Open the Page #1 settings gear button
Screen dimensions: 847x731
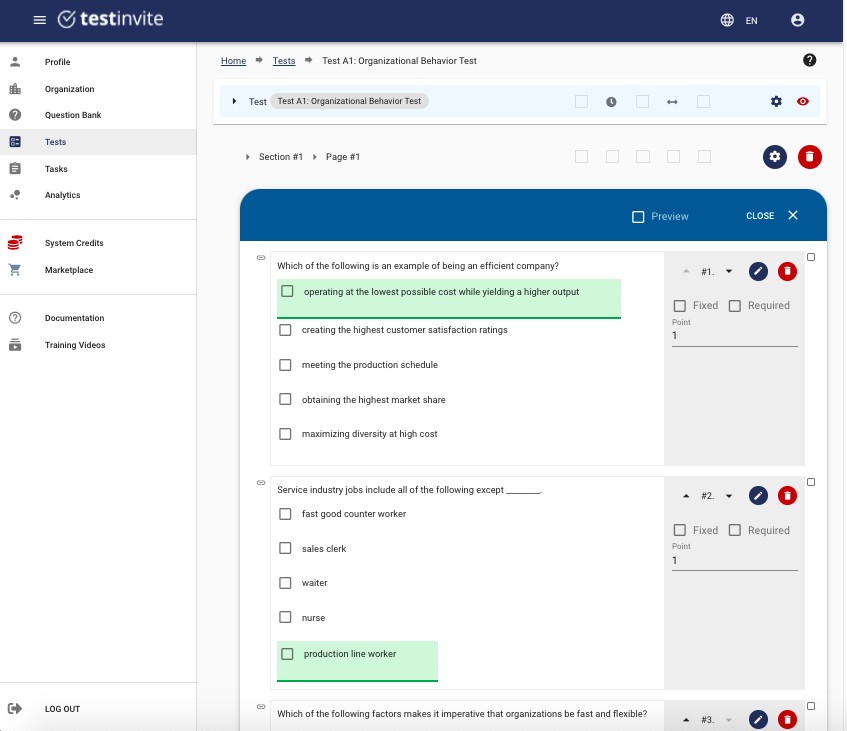tap(775, 157)
